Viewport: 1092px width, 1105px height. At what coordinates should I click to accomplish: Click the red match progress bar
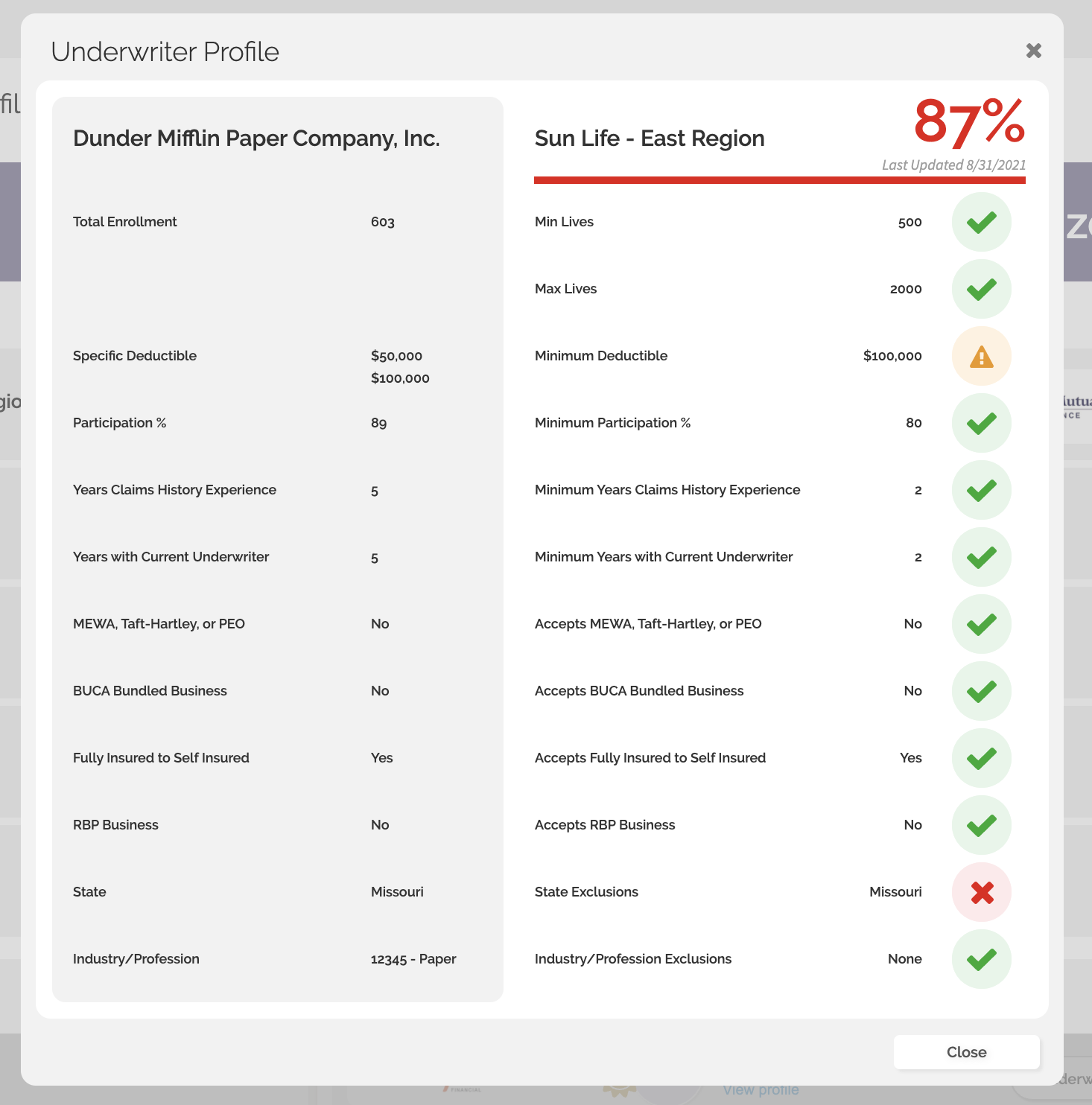click(780, 180)
